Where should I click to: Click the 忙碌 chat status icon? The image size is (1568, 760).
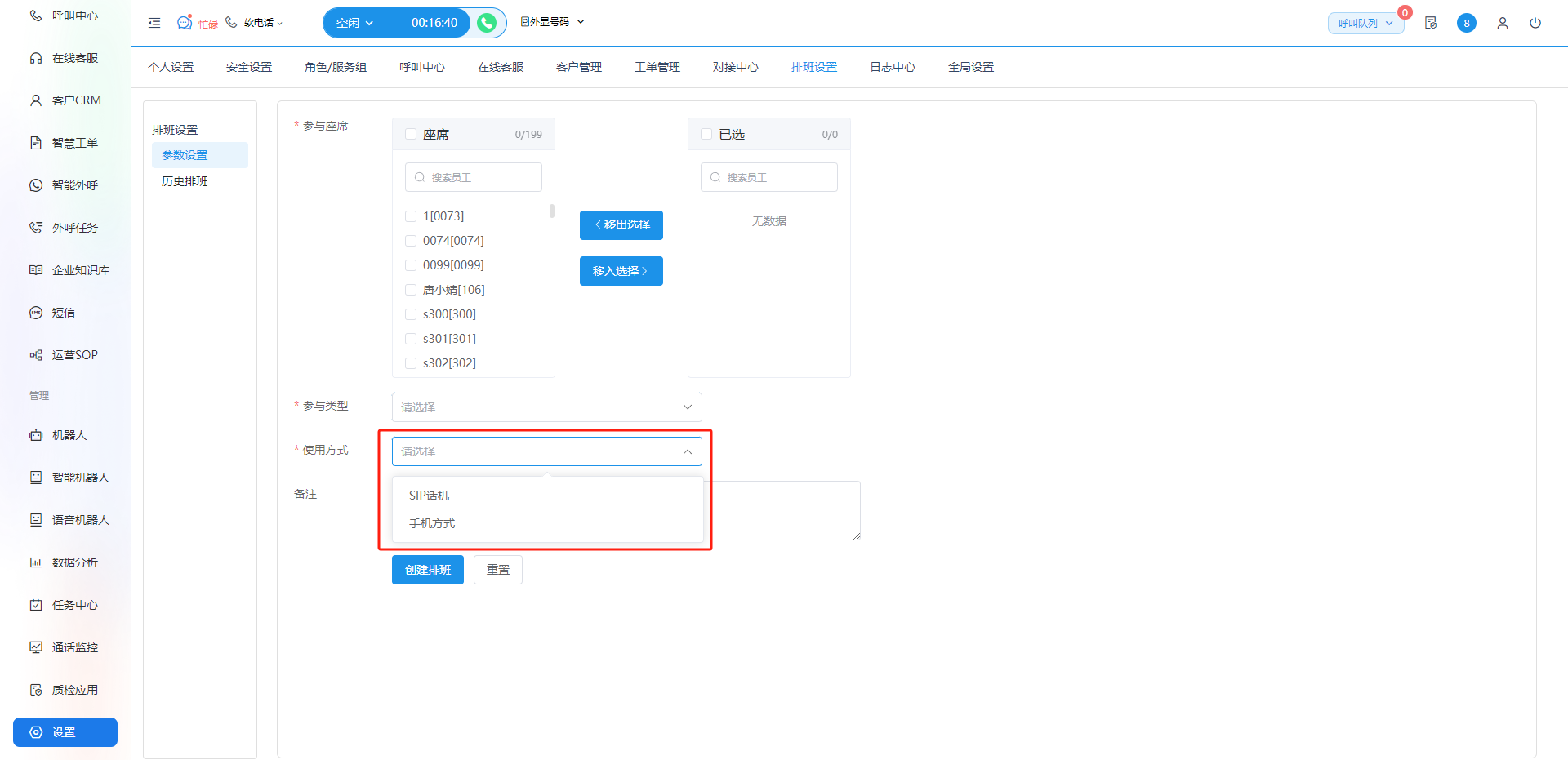click(x=185, y=23)
